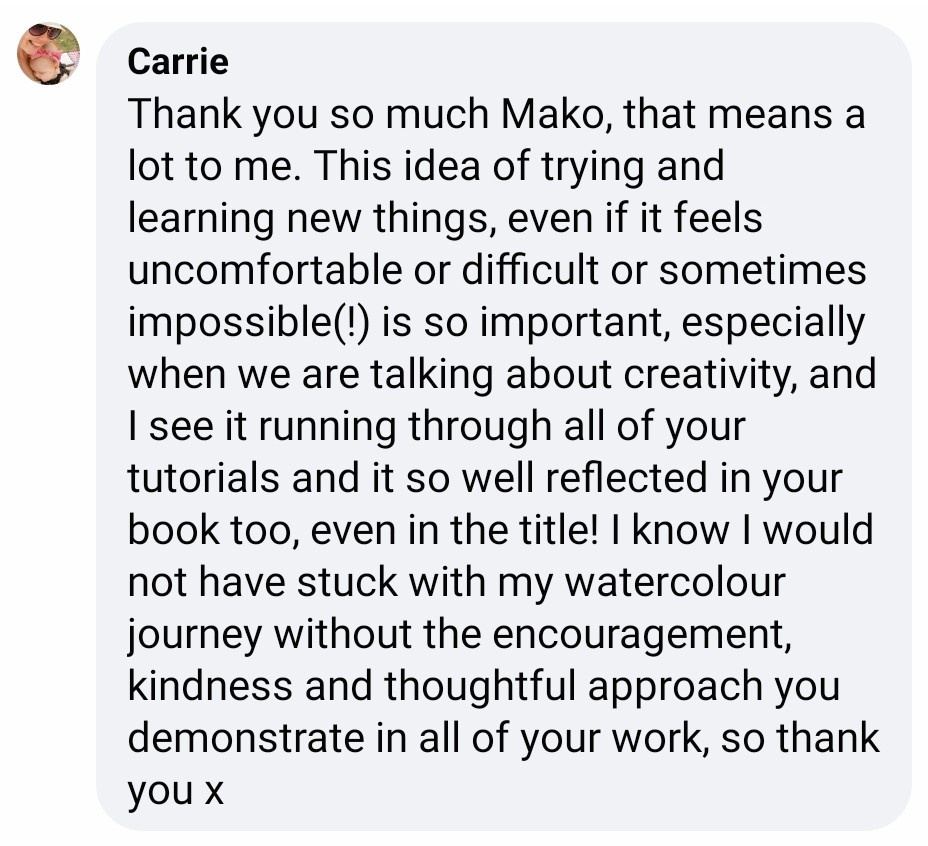Image resolution: width=928 pixels, height=846 pixels.
Task: Open Carrie's profile picture avatar
Action: click(49, 54)
